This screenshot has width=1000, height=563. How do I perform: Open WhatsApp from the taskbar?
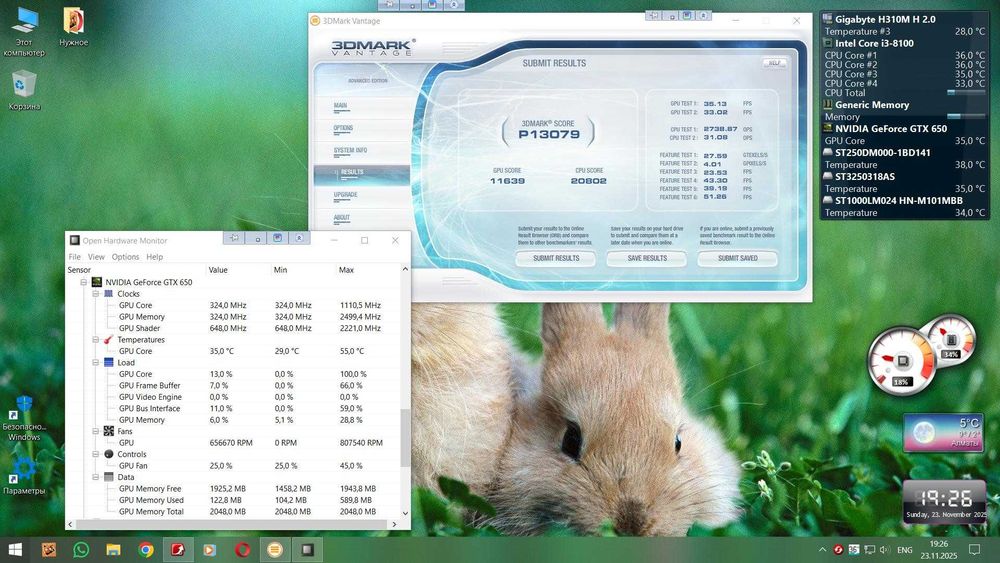click(81, 550)
